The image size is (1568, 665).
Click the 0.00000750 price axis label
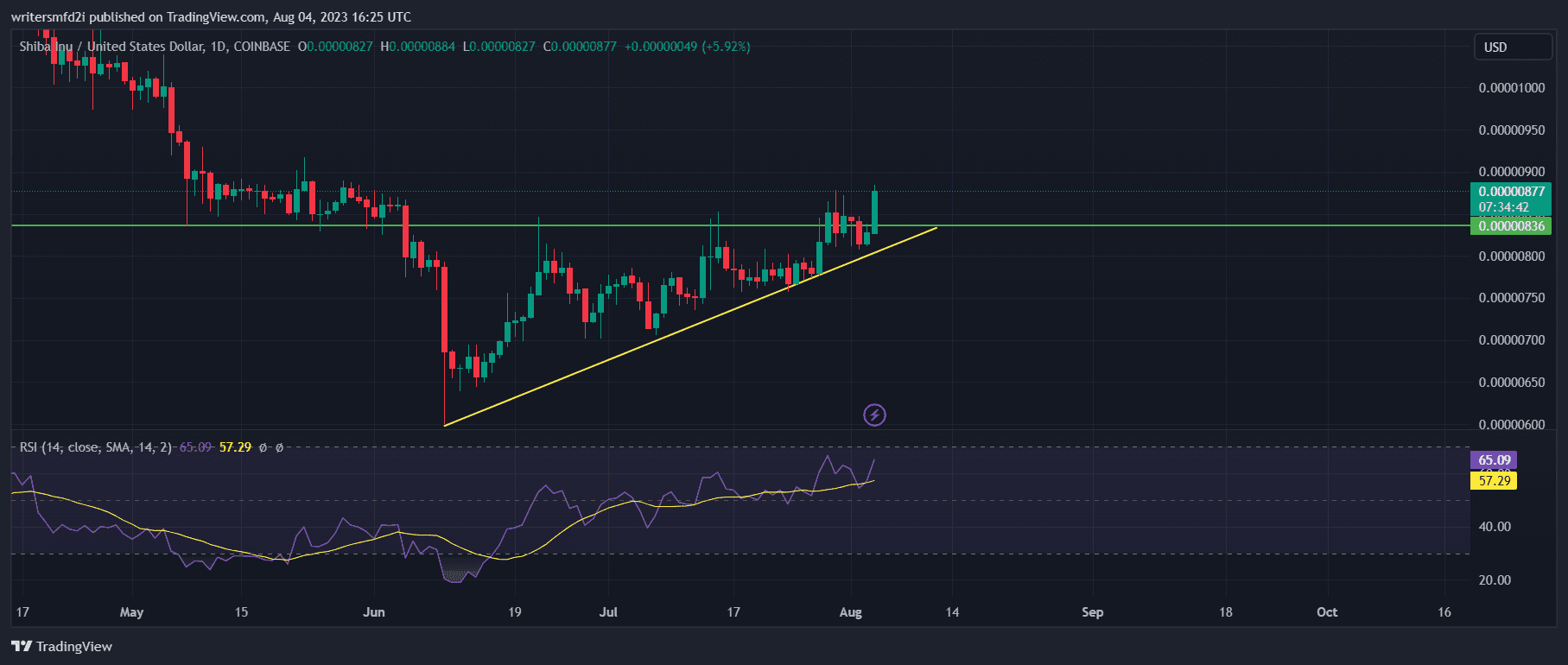[1512, 298]
